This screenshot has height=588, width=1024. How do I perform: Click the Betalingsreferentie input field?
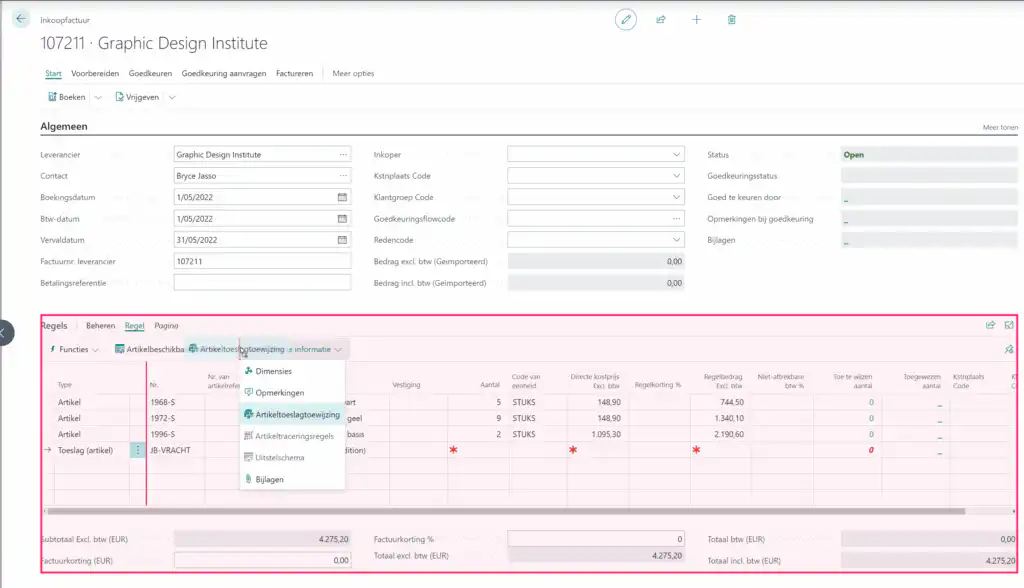pos(262,282)
